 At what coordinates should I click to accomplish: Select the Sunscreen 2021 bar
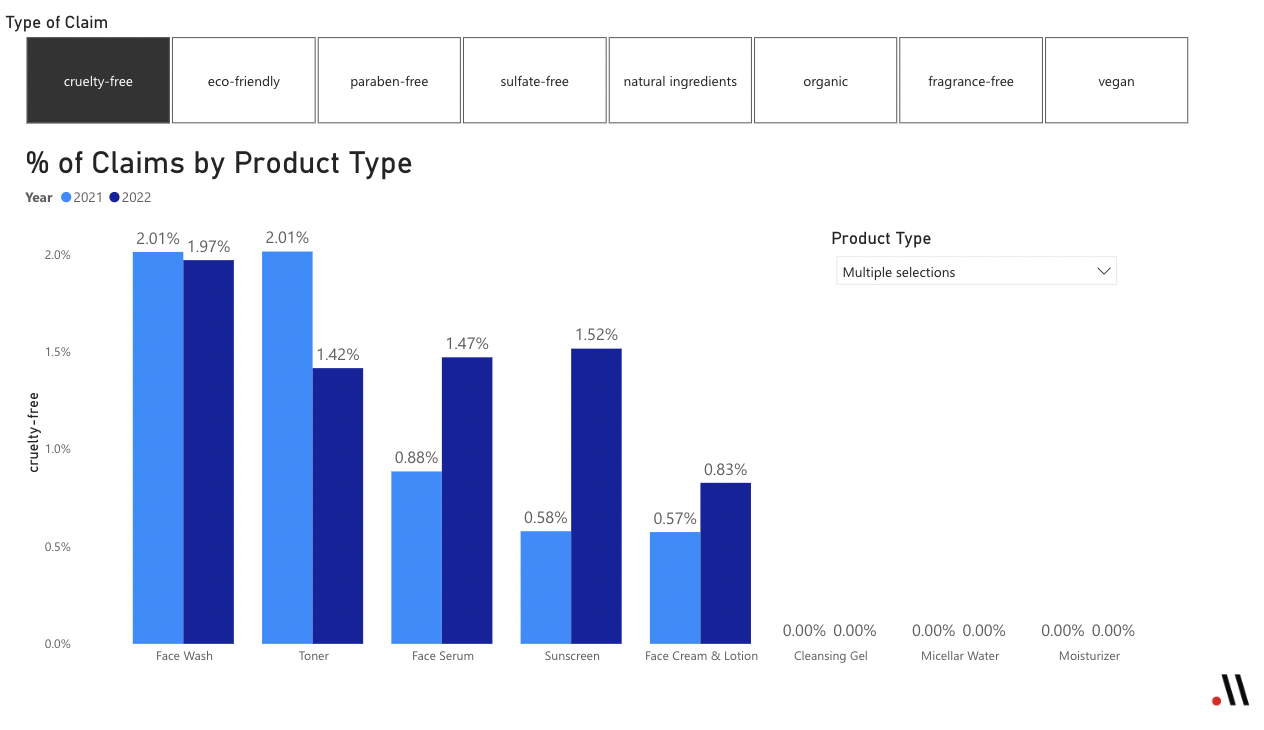546,587
